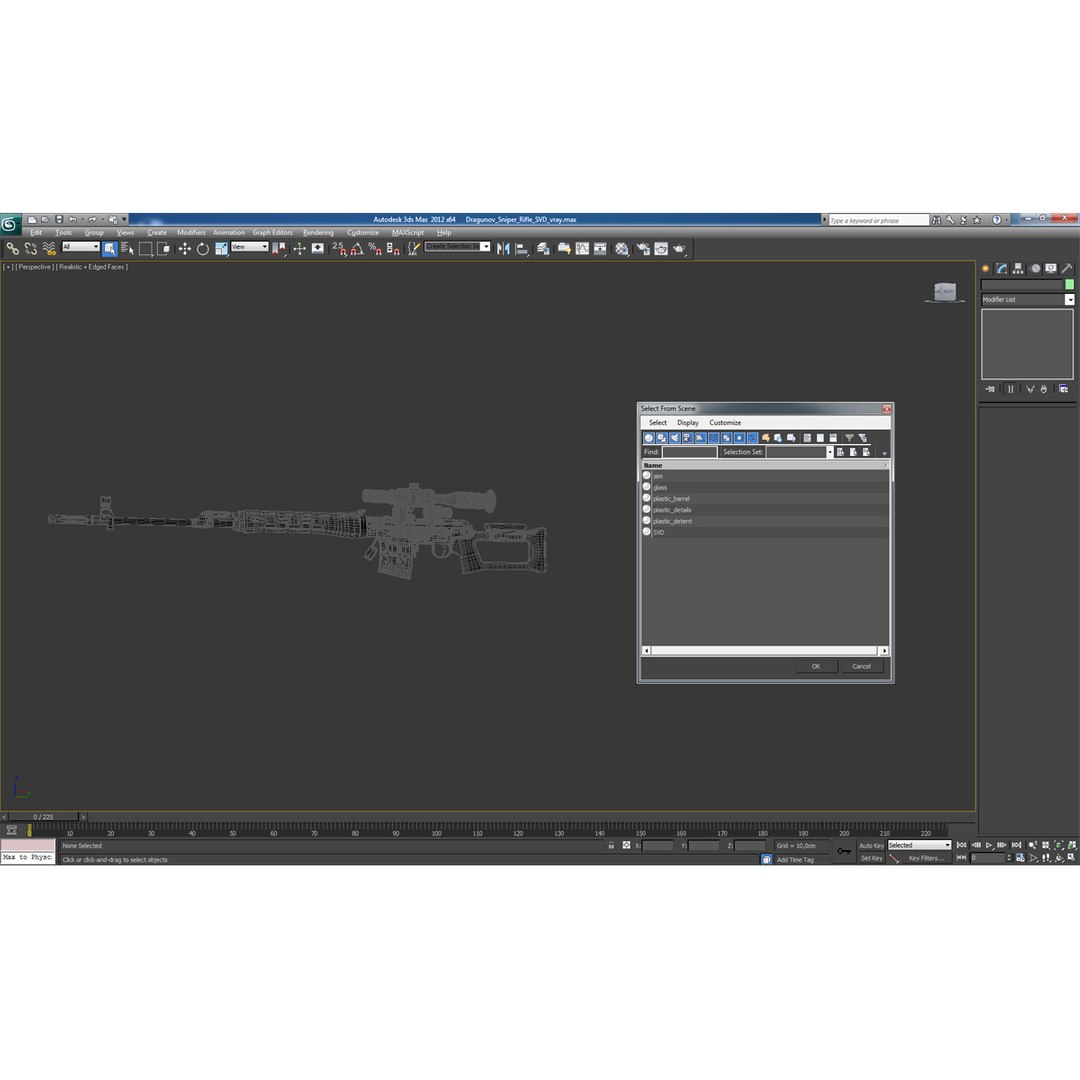This screenshot has height=1080, width=1080.
Task: Activate the Select and Rotate tool
Action: 202,249
